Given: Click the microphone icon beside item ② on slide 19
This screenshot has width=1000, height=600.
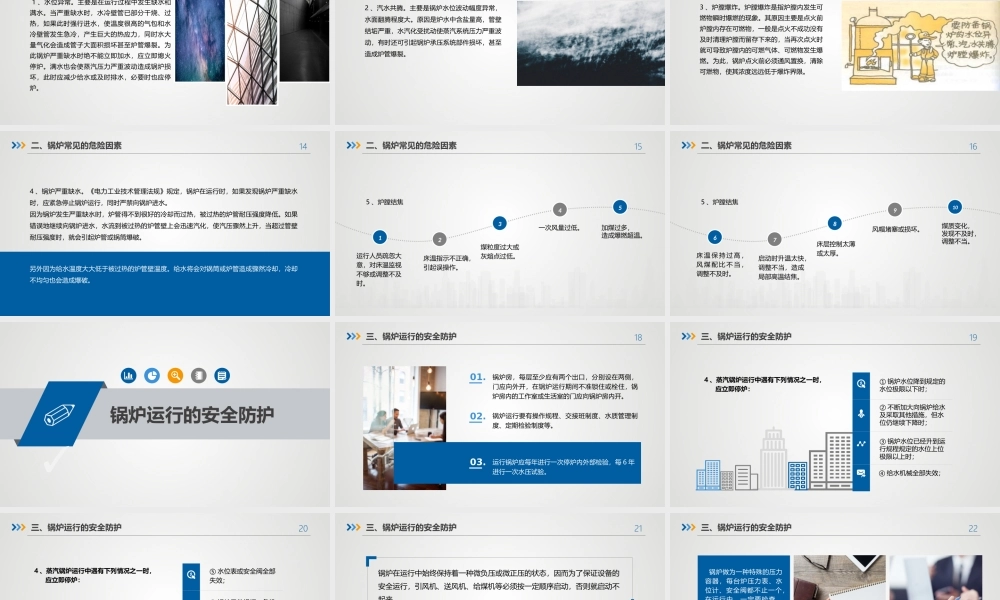Looking at the screenshot, I should [x=862, y=414].
